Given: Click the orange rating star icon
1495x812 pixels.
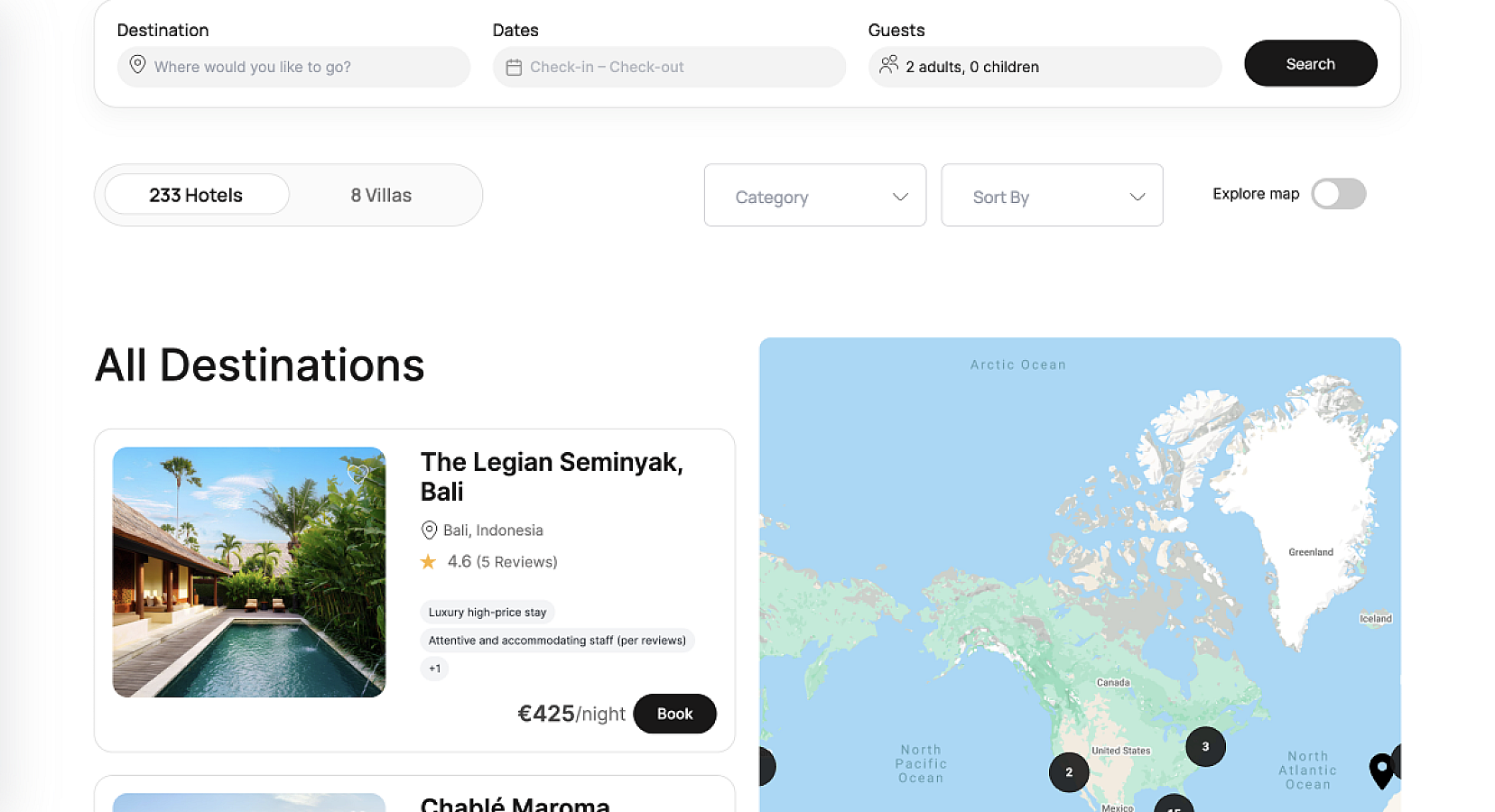Looking at the screenshot, I should point(428,562).
